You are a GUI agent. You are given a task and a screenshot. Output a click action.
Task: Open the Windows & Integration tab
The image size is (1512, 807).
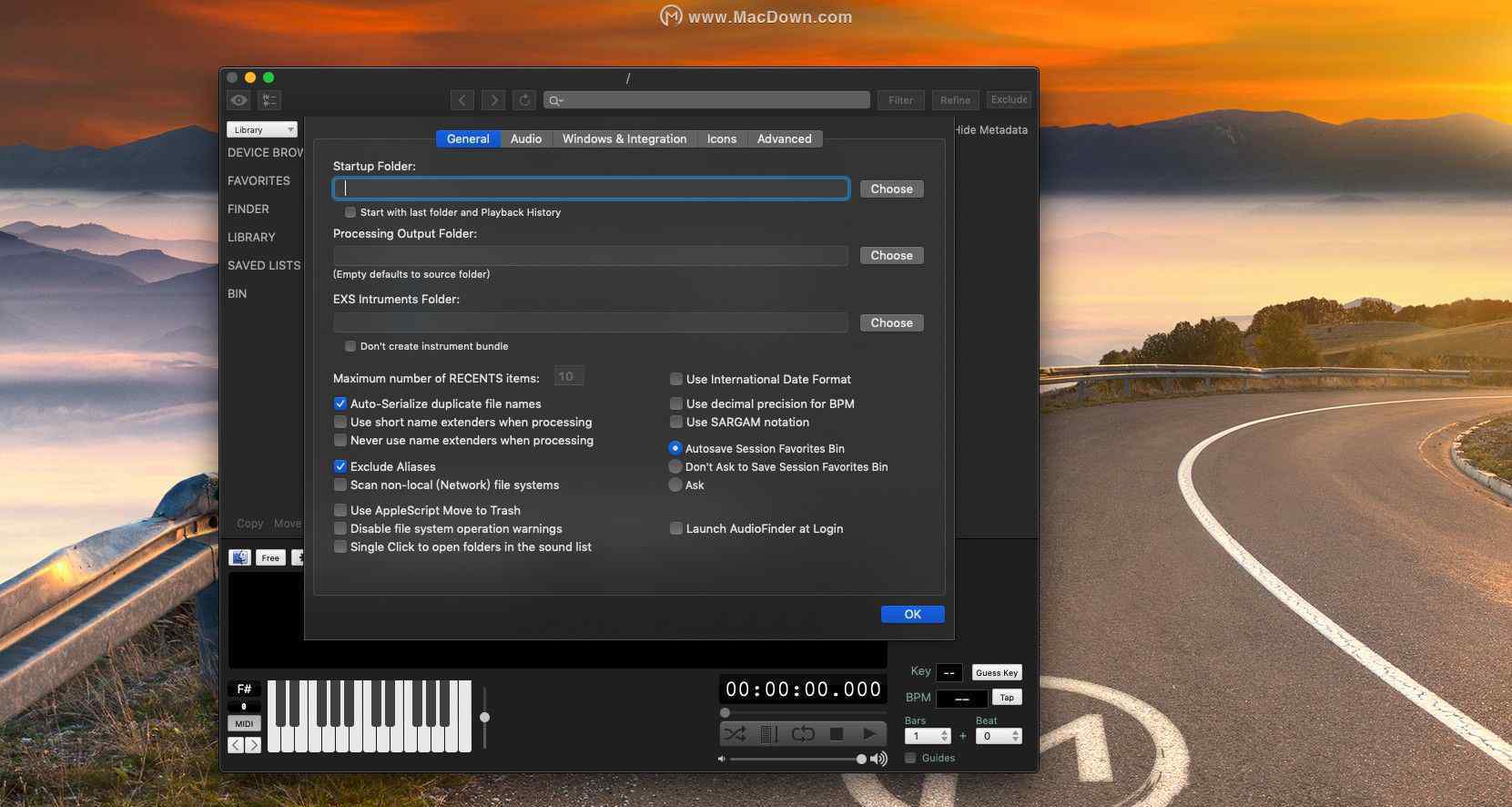624,138
